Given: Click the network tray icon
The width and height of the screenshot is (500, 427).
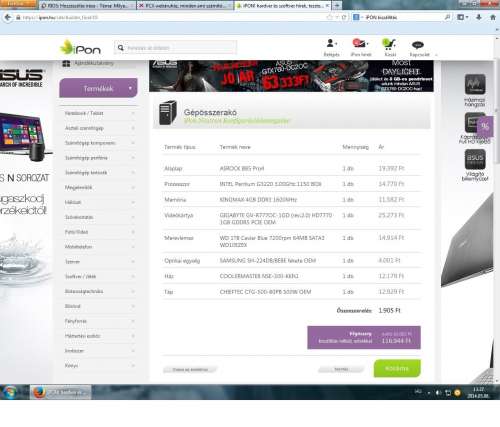Looking at the screenshot, I should (x=448, y=393).
